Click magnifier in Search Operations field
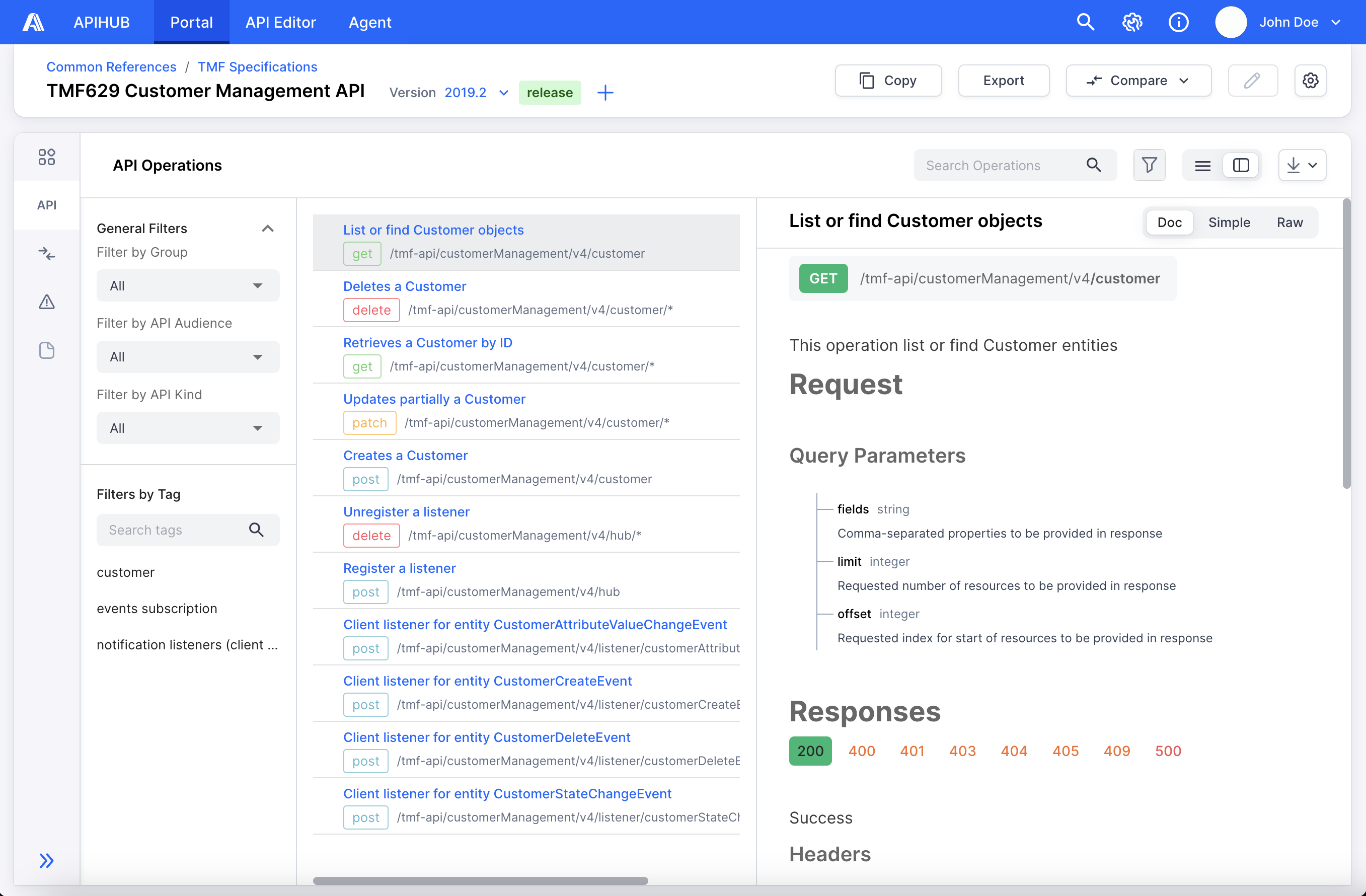Viewport: 1366px width, 896px height. click(x=1093, y=165)
